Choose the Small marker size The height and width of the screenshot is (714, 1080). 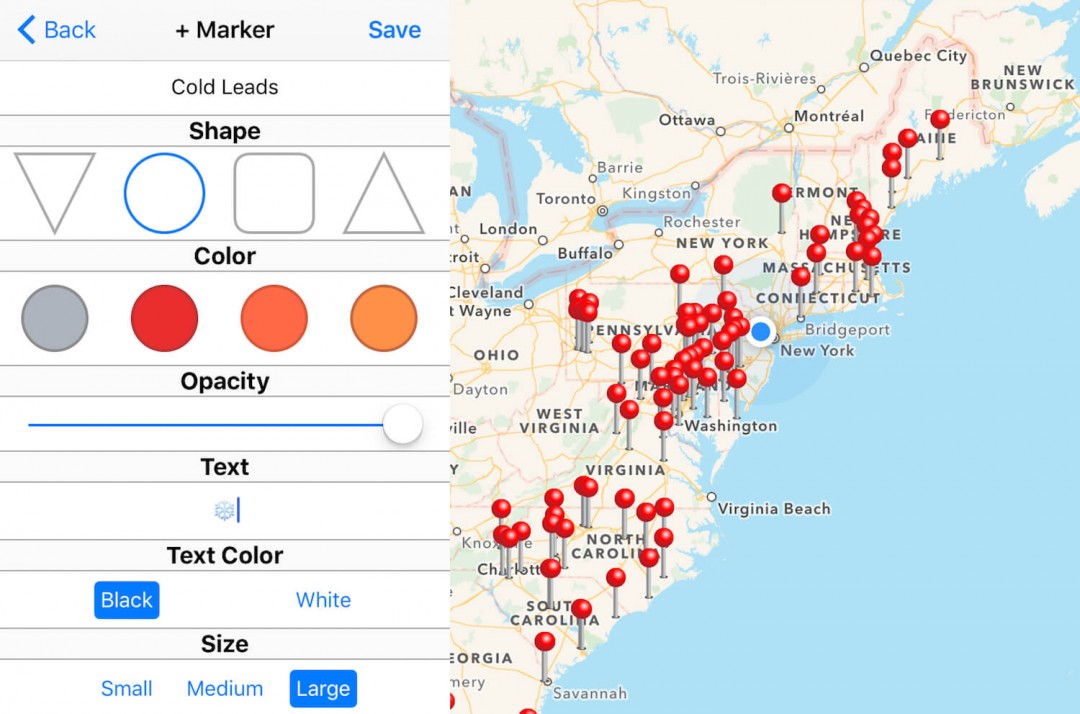126,688
